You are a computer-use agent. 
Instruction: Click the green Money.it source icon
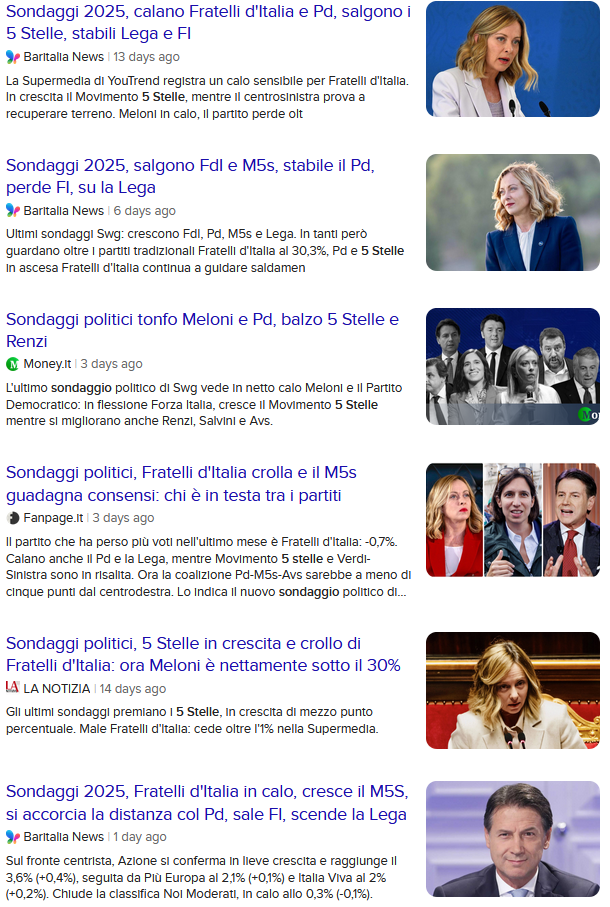[x=13, y=364]
